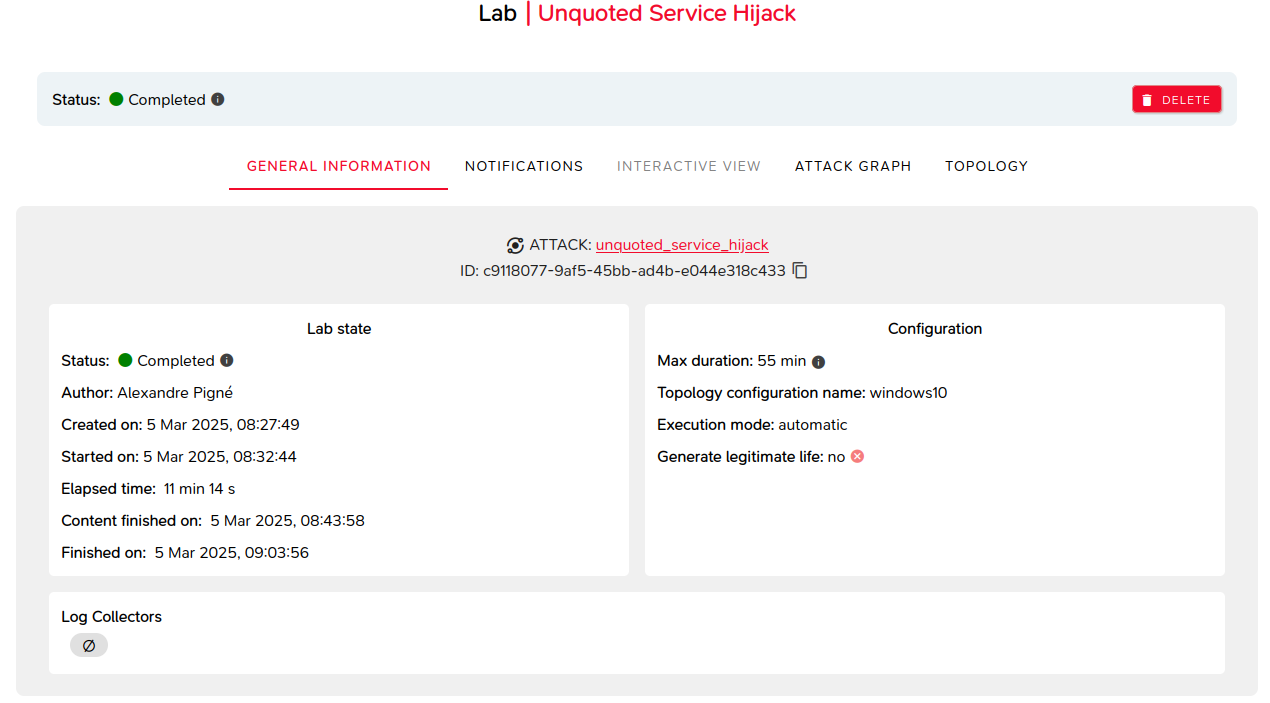Click the Content finished on date 08:43:58
This screenshot has width=1270, height=703.
point(287,521)
